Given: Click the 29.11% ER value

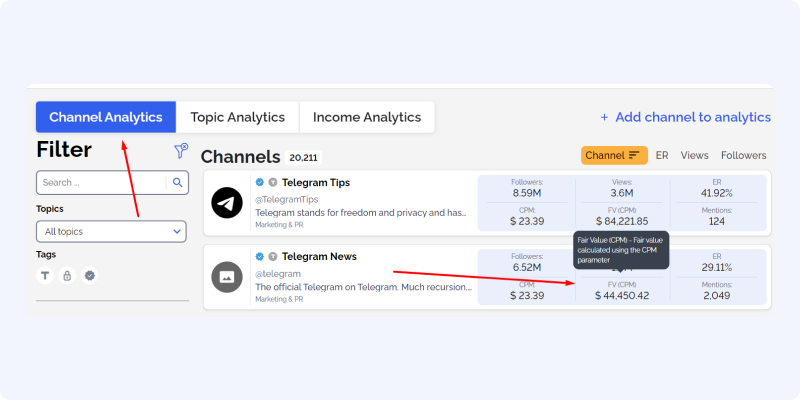Looking at the screenshot, I should [x=717, y=268].
